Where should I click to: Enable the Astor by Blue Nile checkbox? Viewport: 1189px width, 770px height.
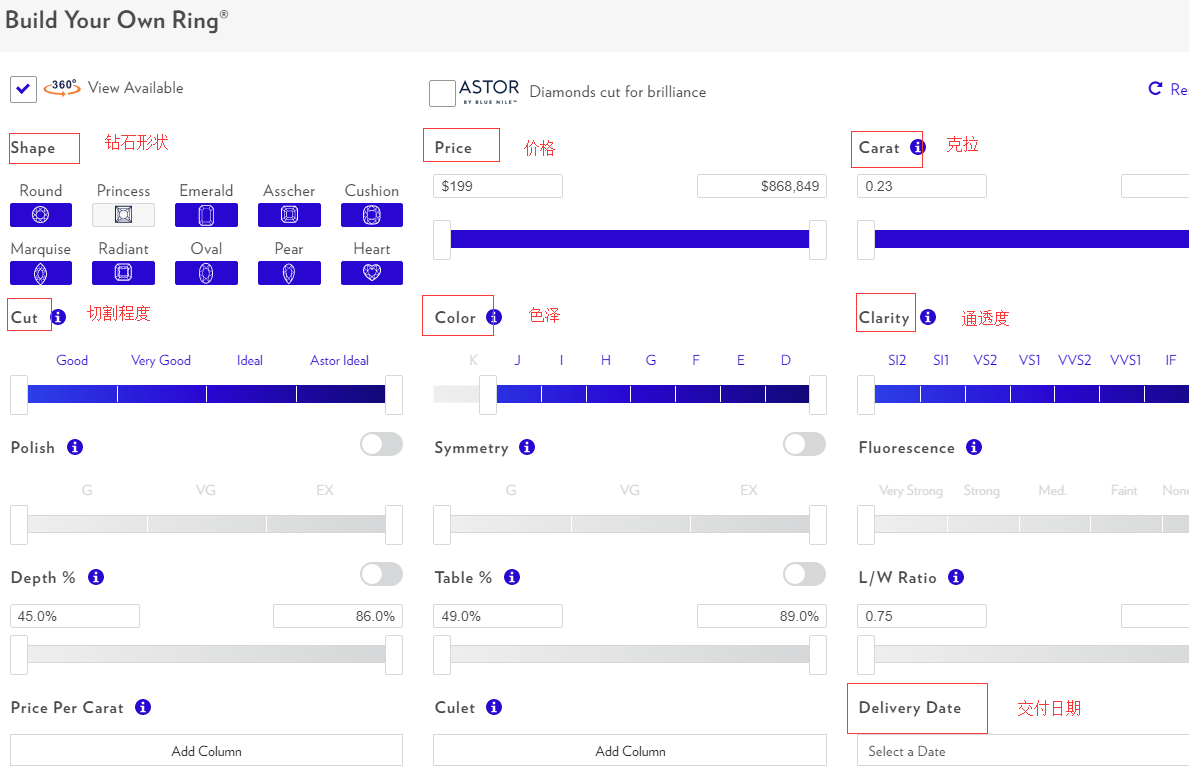click(442, 93)
